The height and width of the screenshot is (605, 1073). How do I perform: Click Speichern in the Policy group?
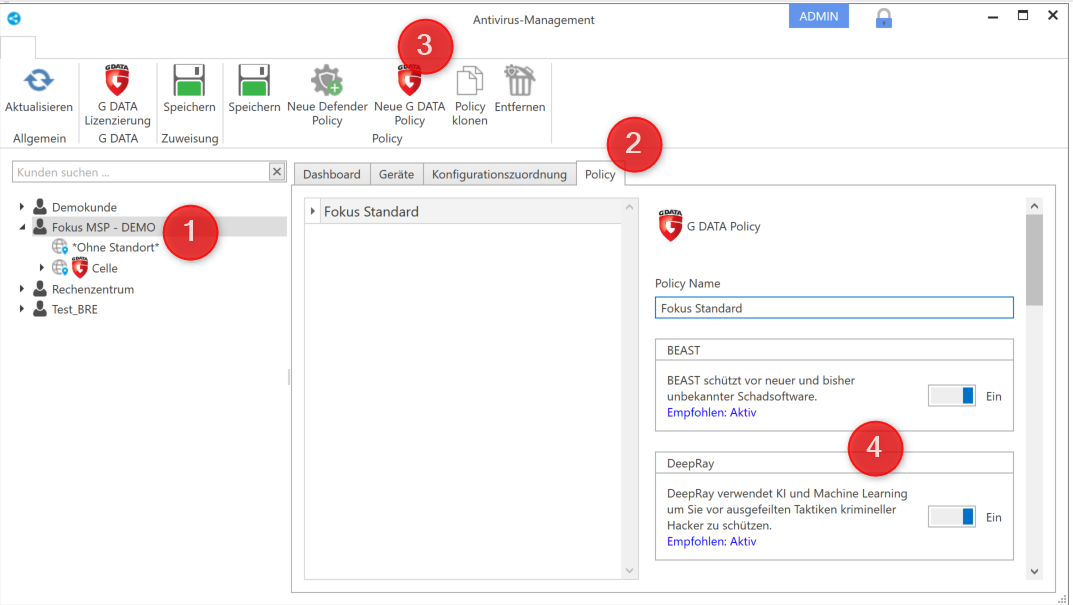pos(254,89)
